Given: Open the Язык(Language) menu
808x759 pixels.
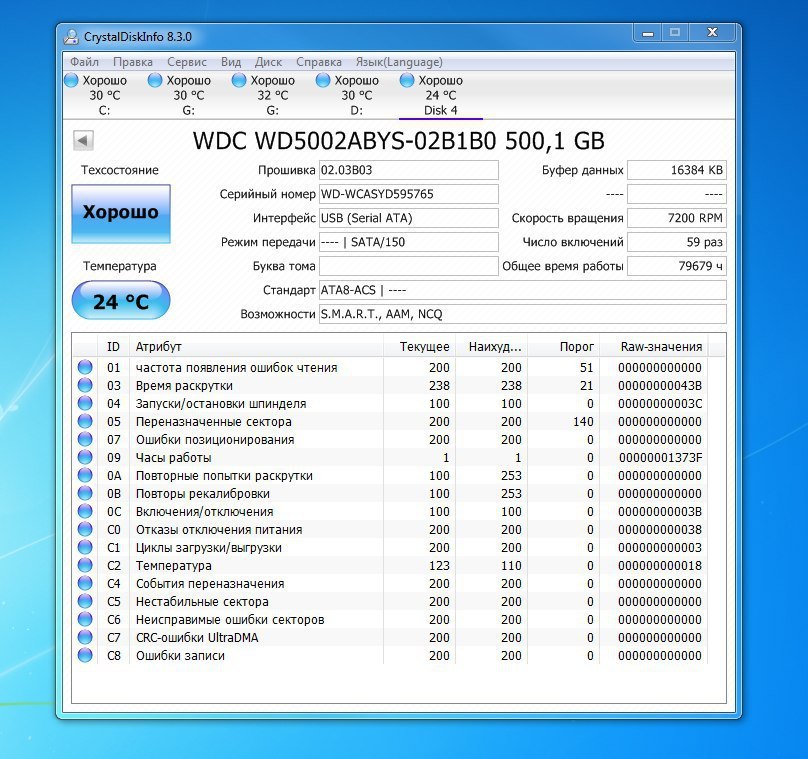Looking at the screenshot, I should click(x=399, y=62).
